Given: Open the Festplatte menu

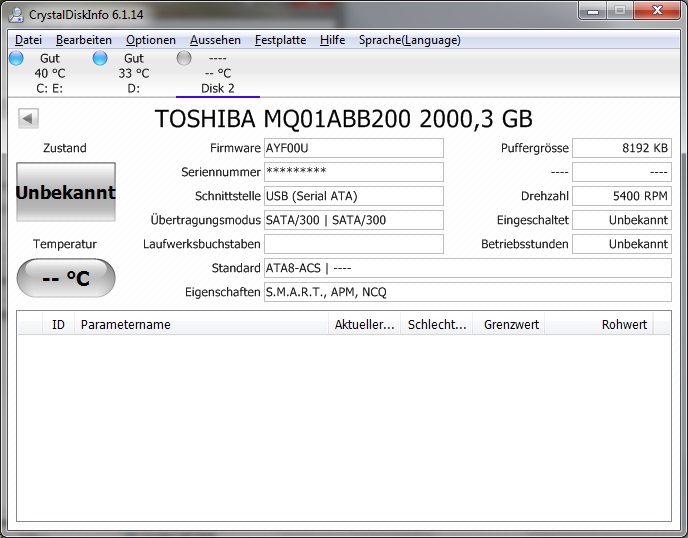Looking at the screenshot, I should [280, 40].
